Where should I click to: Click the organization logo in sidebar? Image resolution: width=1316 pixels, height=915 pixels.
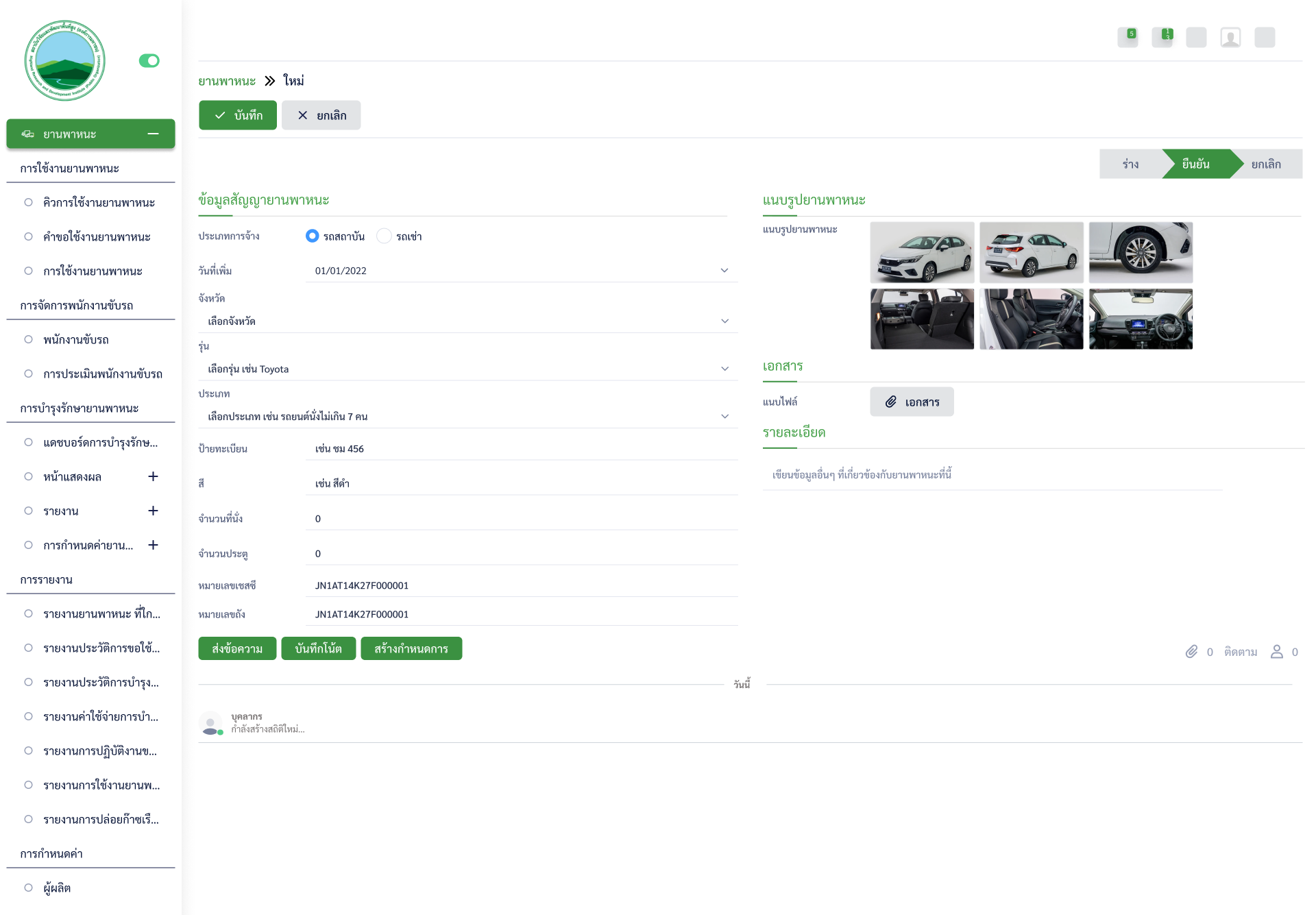65,60
